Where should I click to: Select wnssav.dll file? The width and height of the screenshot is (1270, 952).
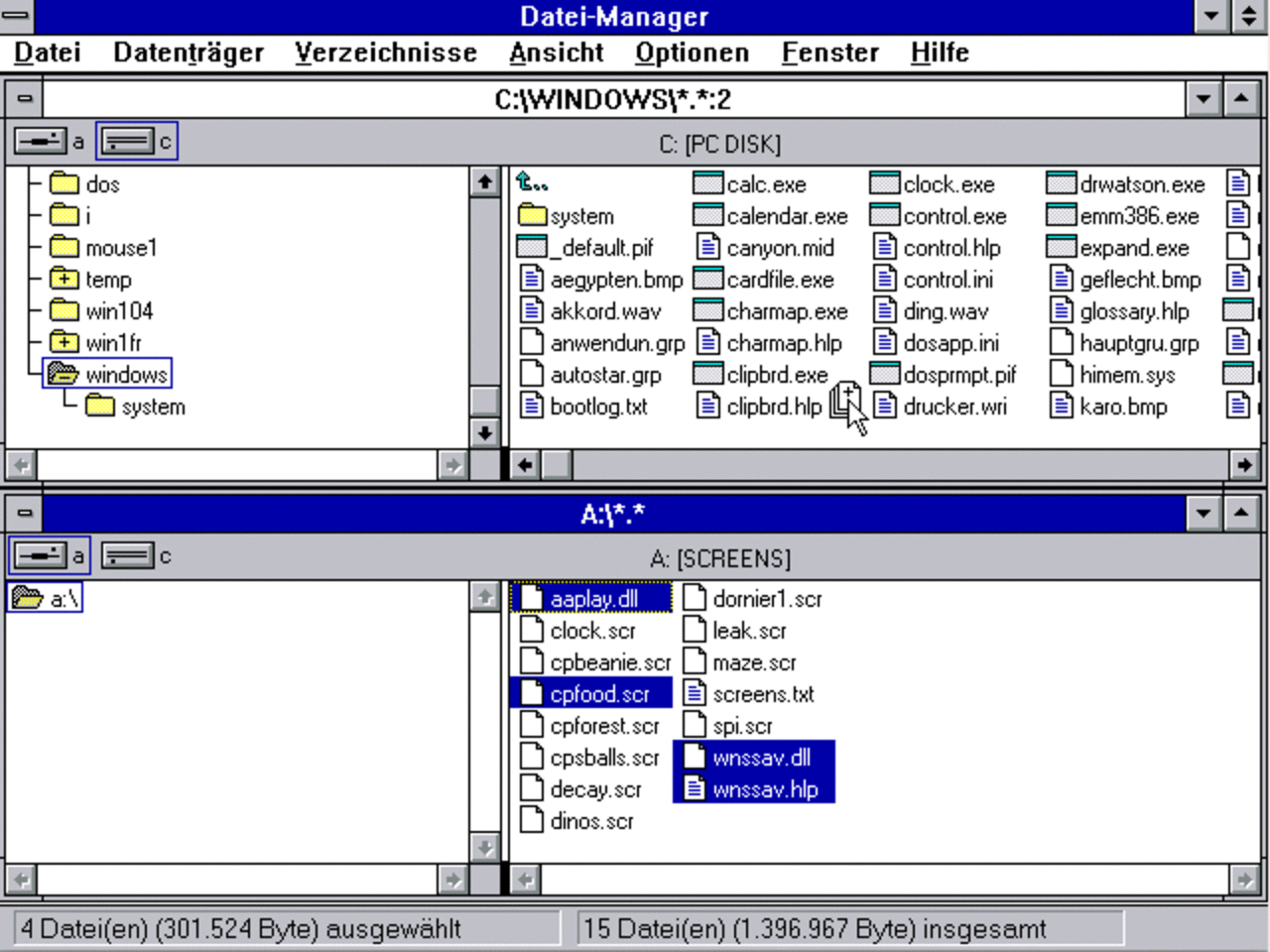point(754,757)
